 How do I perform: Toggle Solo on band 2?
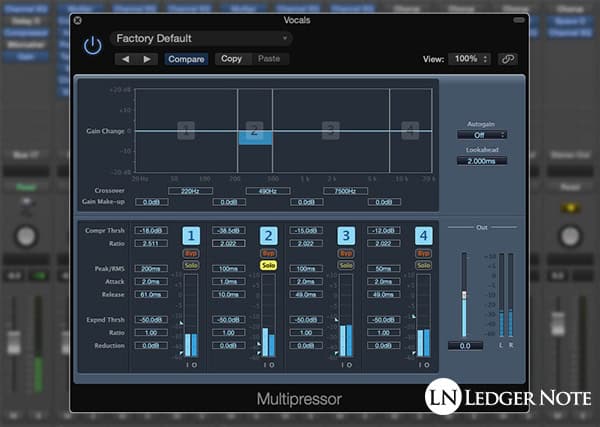point(268,266)
